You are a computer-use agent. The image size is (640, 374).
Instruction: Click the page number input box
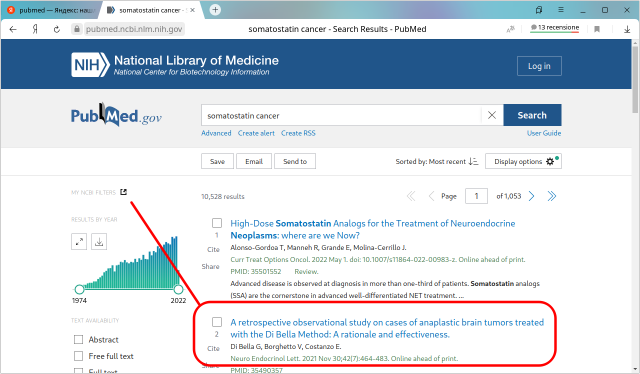click(x=476, y=196)
